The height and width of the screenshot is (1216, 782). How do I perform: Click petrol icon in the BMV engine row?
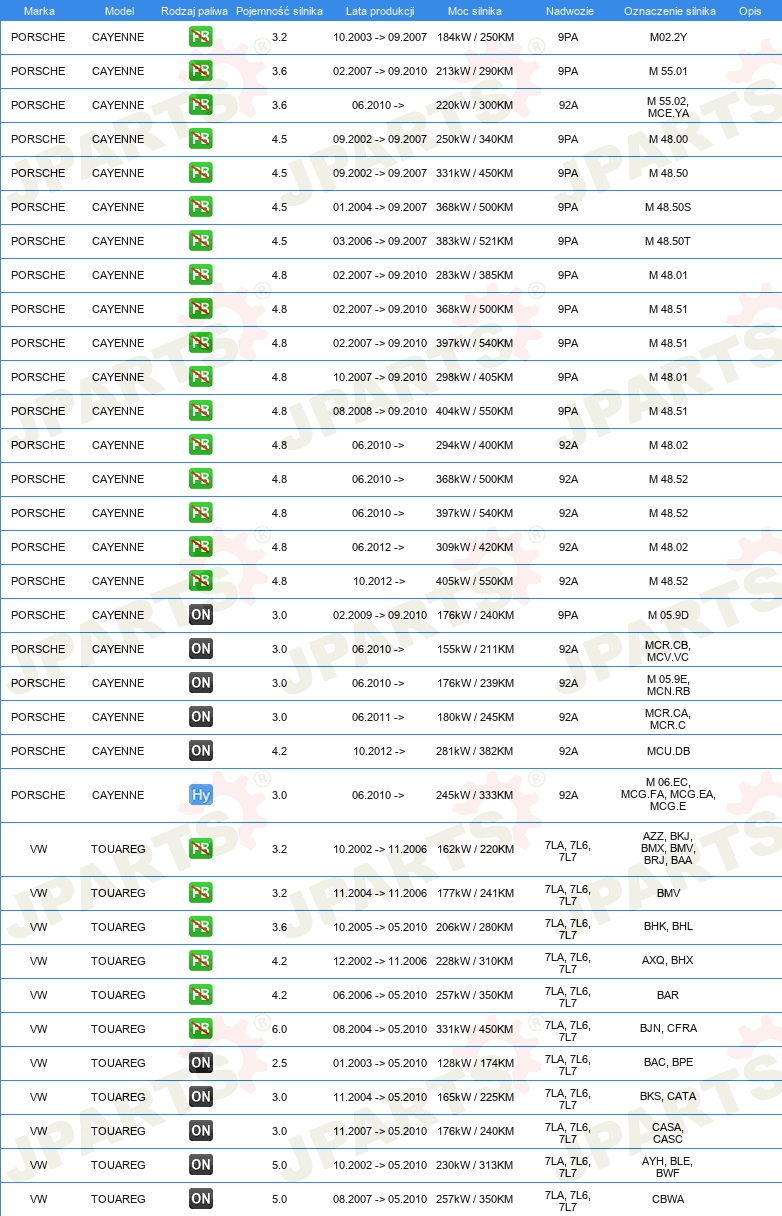tap(201, 893)
